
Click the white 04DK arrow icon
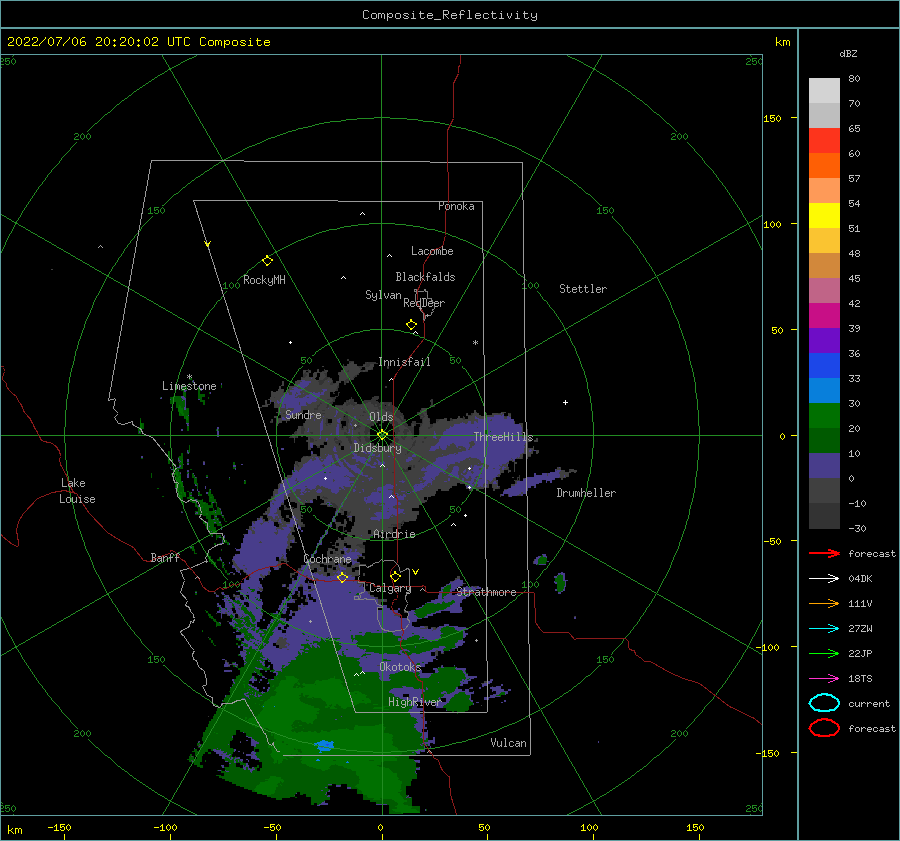pos(824,578)
